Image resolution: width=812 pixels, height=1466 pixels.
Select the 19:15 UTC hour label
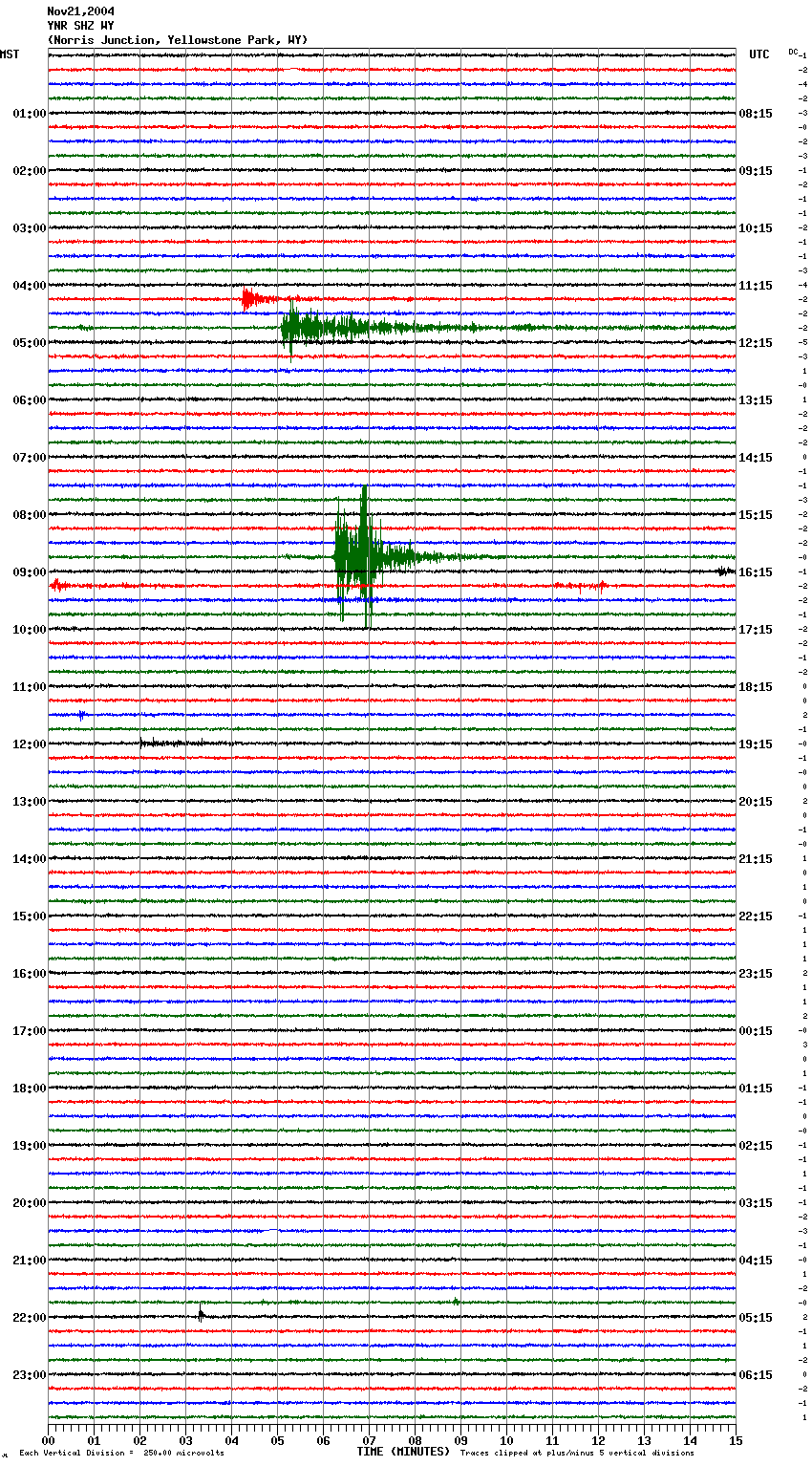coord(756,744)
